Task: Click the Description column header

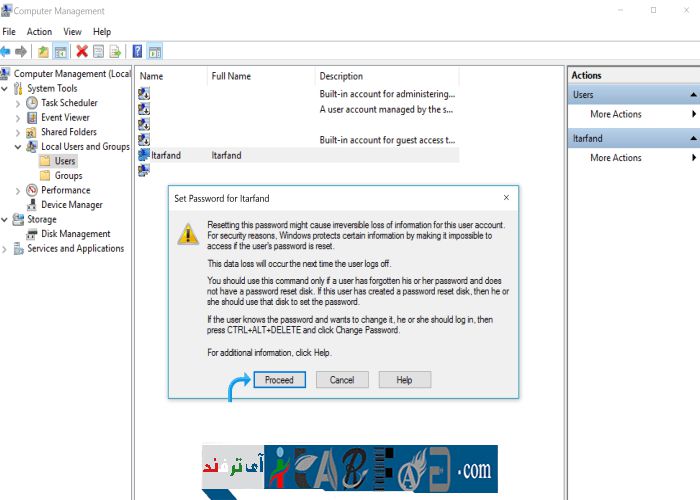Action: (x=341, y=76)
